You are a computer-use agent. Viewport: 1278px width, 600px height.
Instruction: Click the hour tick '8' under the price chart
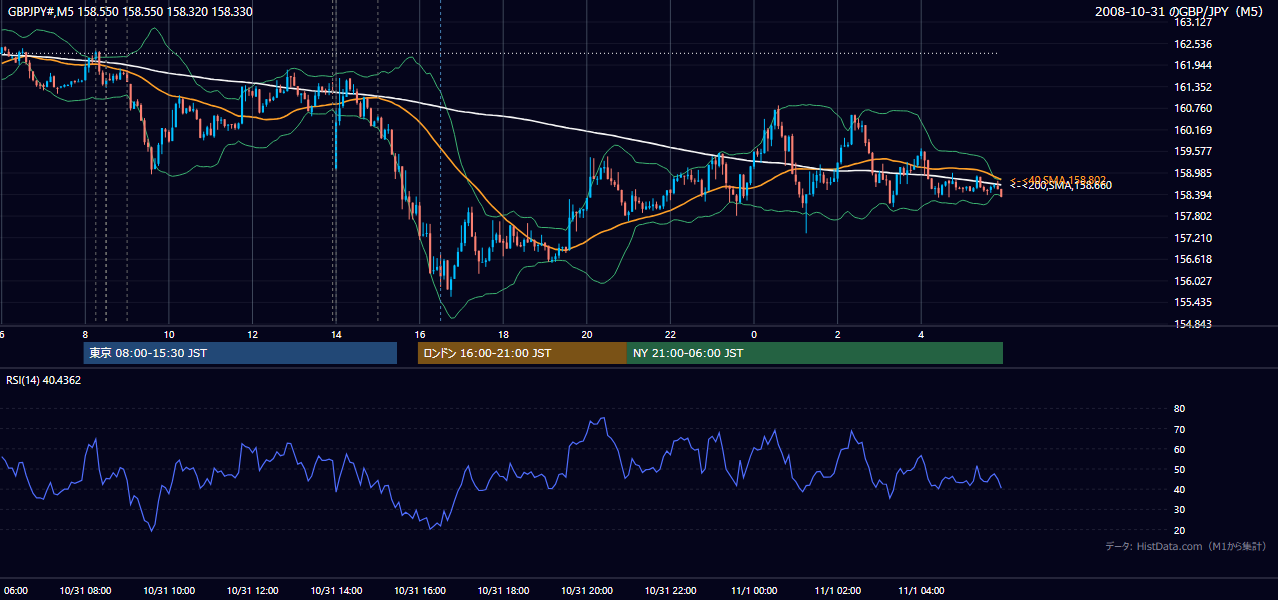point(85,335)
